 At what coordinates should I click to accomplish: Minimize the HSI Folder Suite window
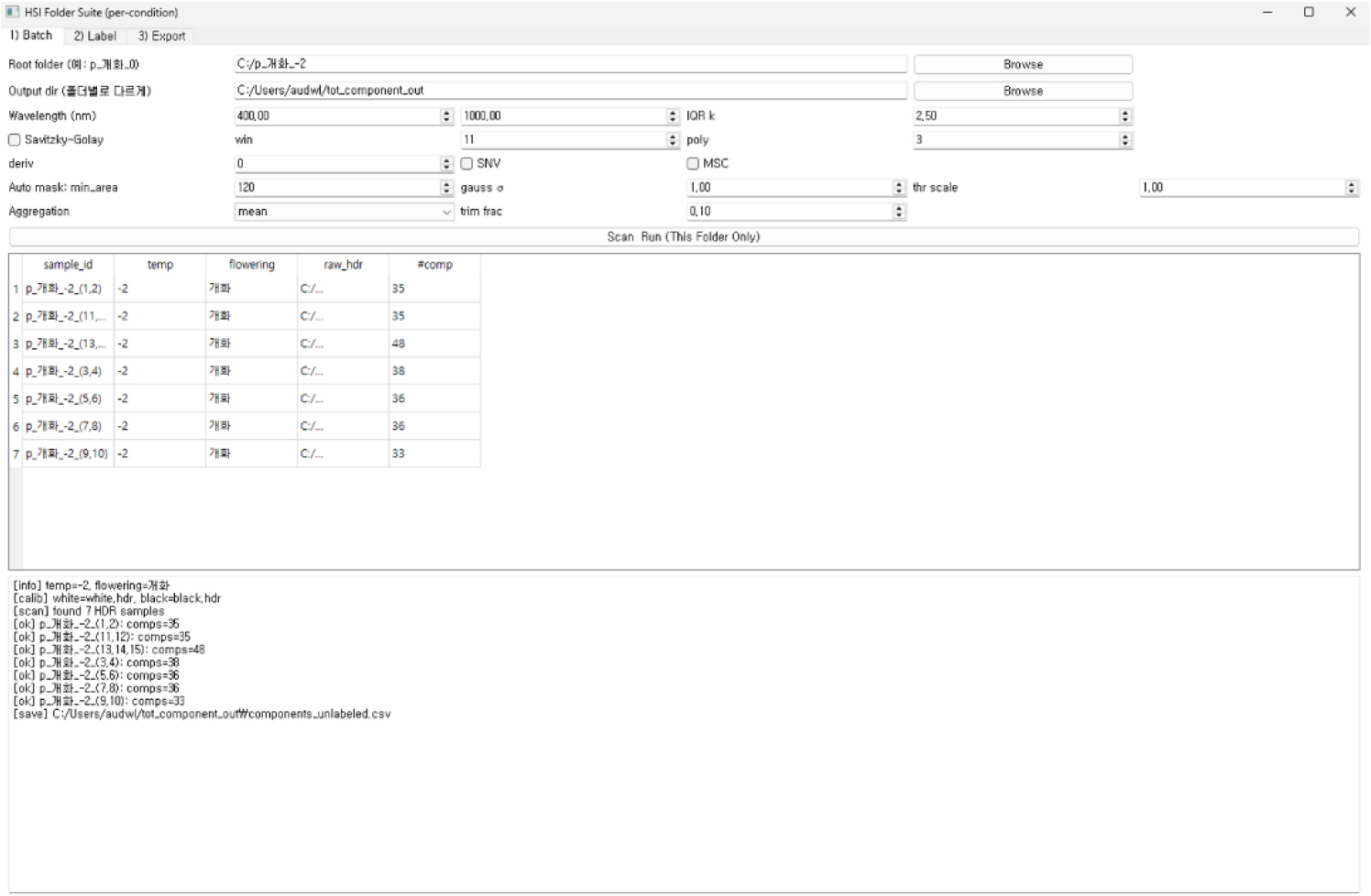[x=1267, y=12]
